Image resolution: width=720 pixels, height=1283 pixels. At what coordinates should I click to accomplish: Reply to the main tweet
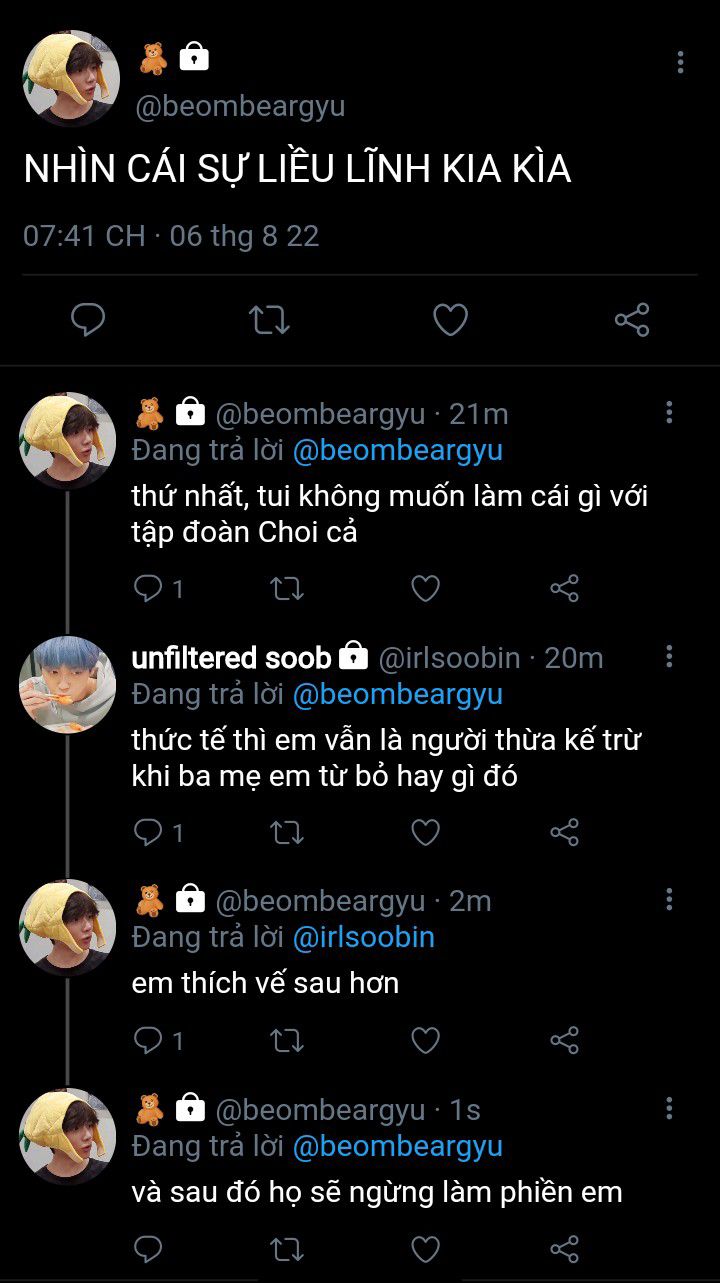pos(89,320)
